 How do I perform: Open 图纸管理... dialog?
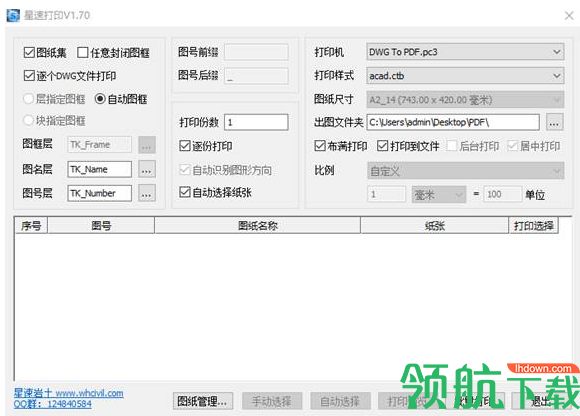tap(203, 401)
